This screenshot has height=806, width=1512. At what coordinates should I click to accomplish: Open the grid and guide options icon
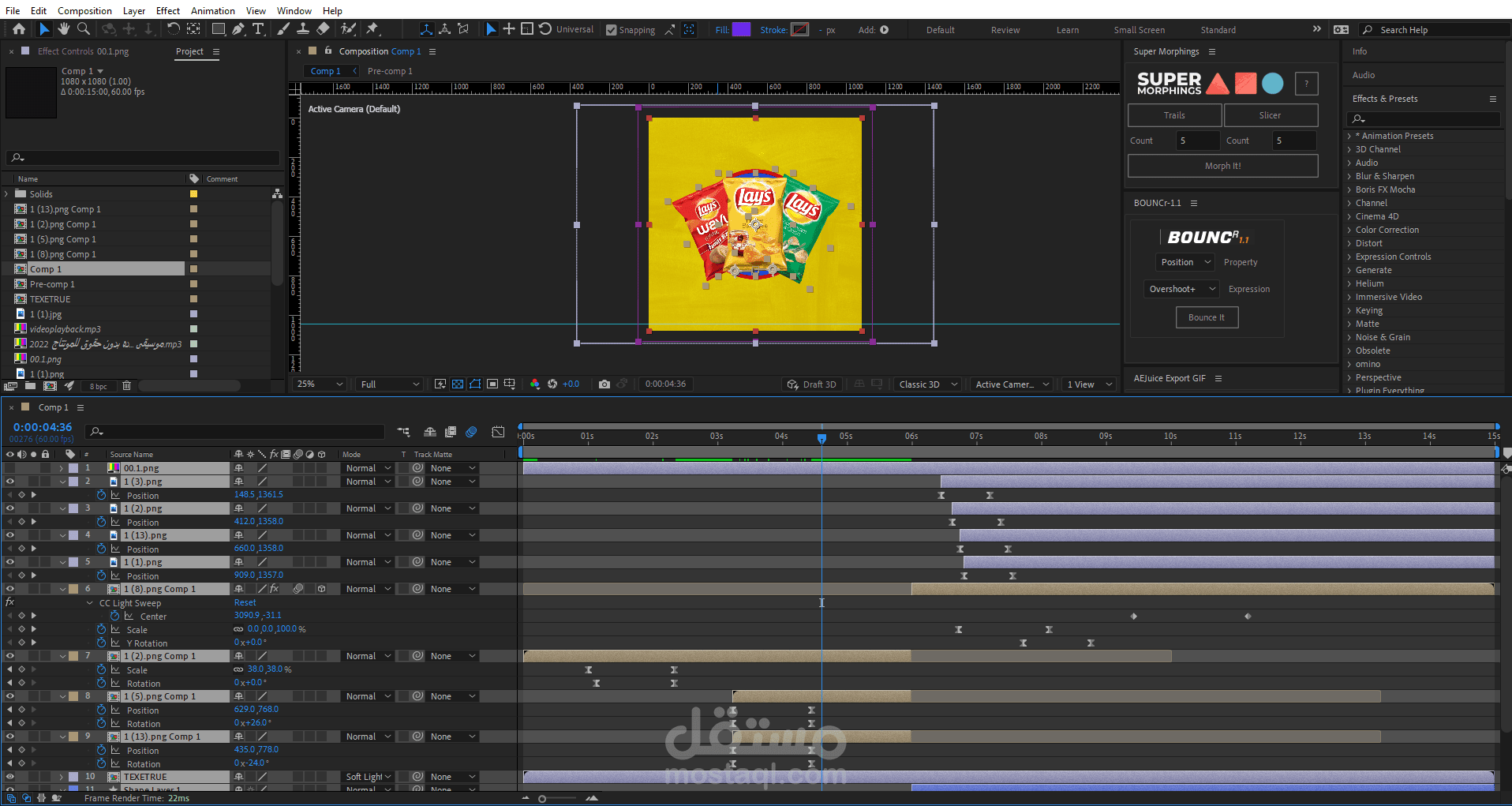[510, 384]
